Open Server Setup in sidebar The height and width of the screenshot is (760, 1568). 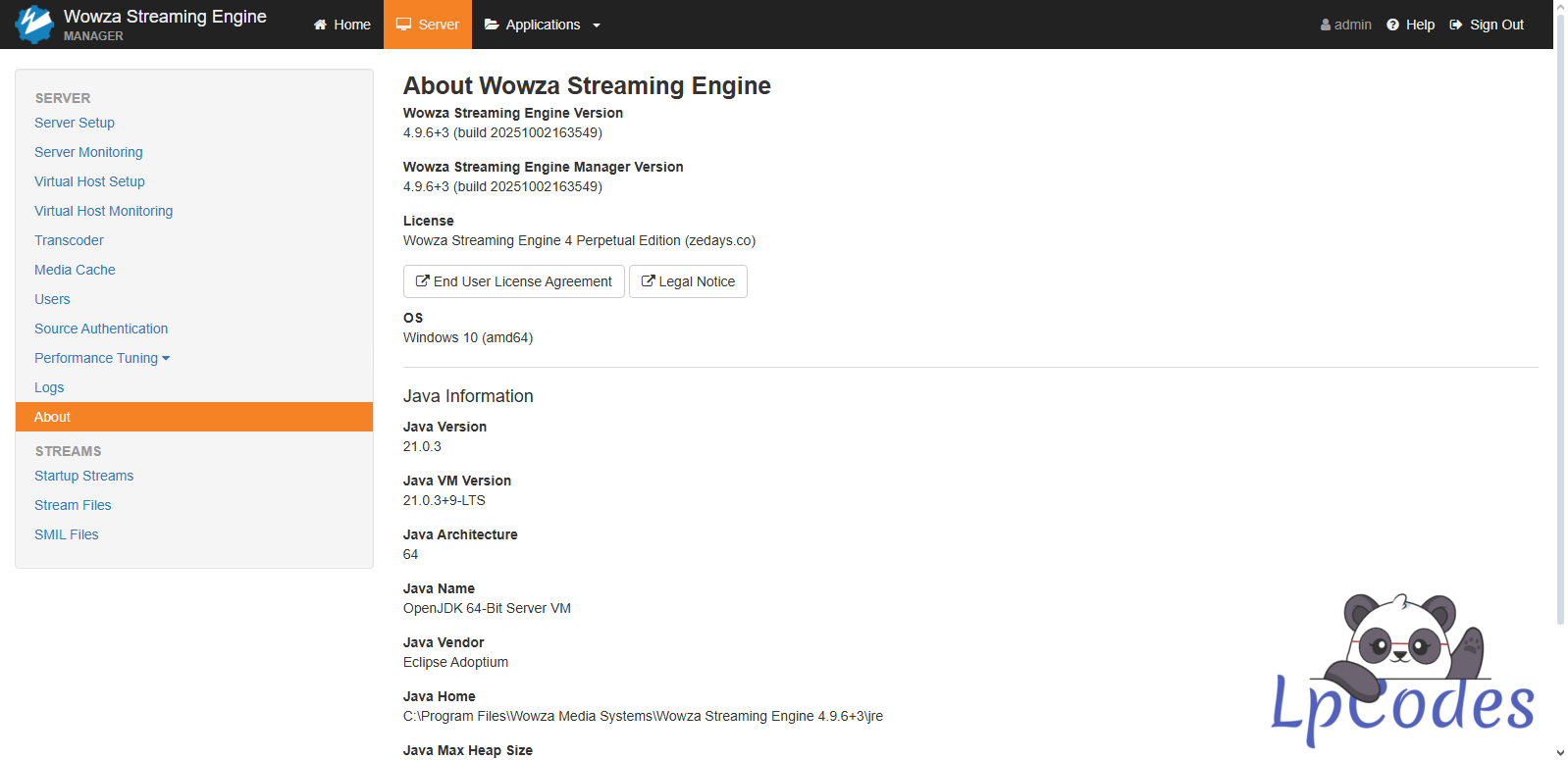click(75, 123)
